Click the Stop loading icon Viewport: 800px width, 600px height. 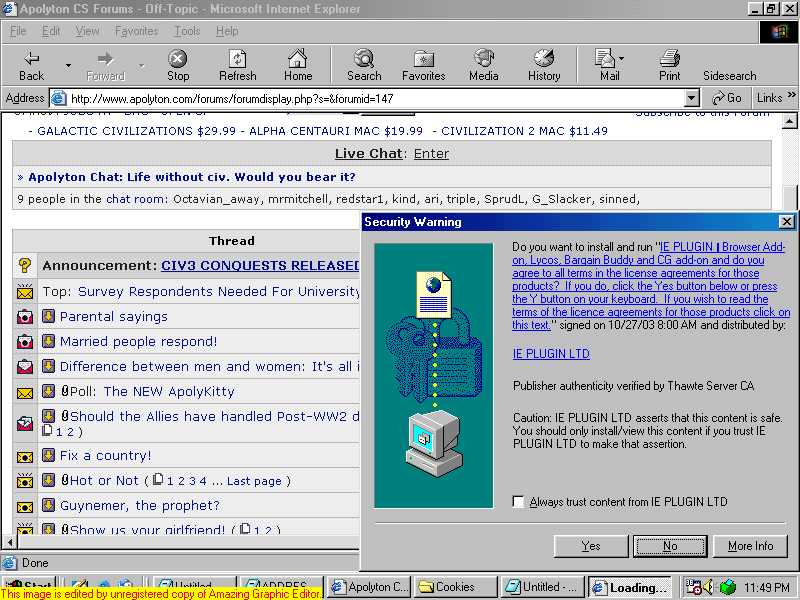(178, 59)
